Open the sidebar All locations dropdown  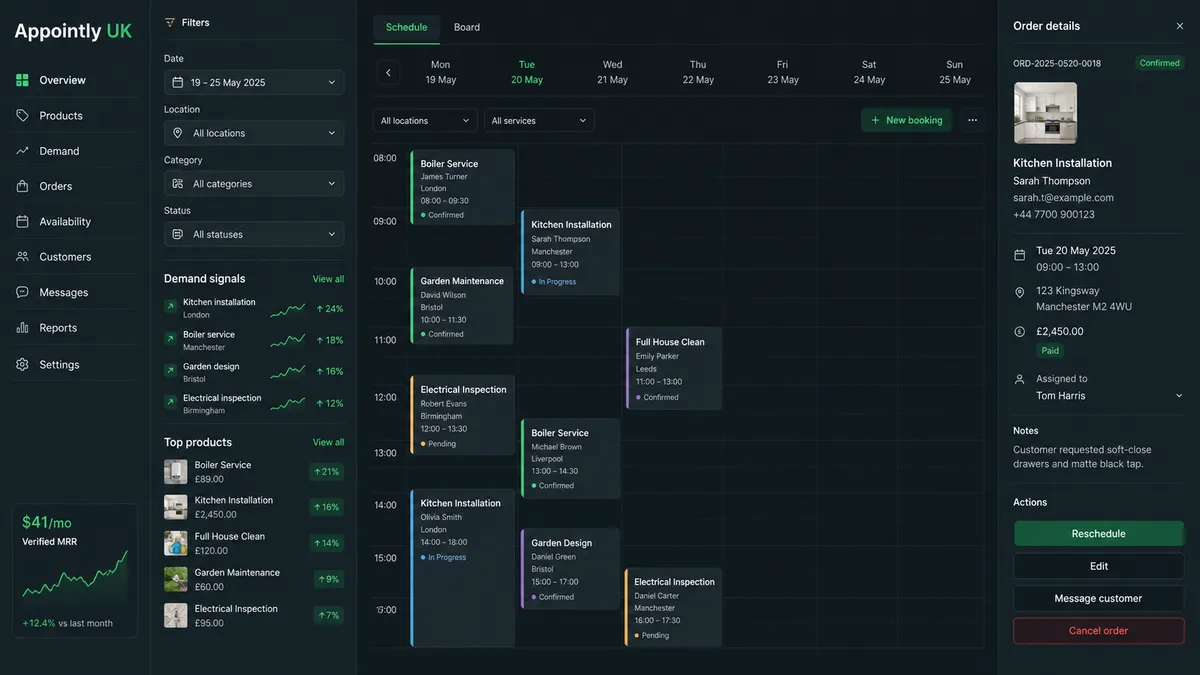pos(254,133)
